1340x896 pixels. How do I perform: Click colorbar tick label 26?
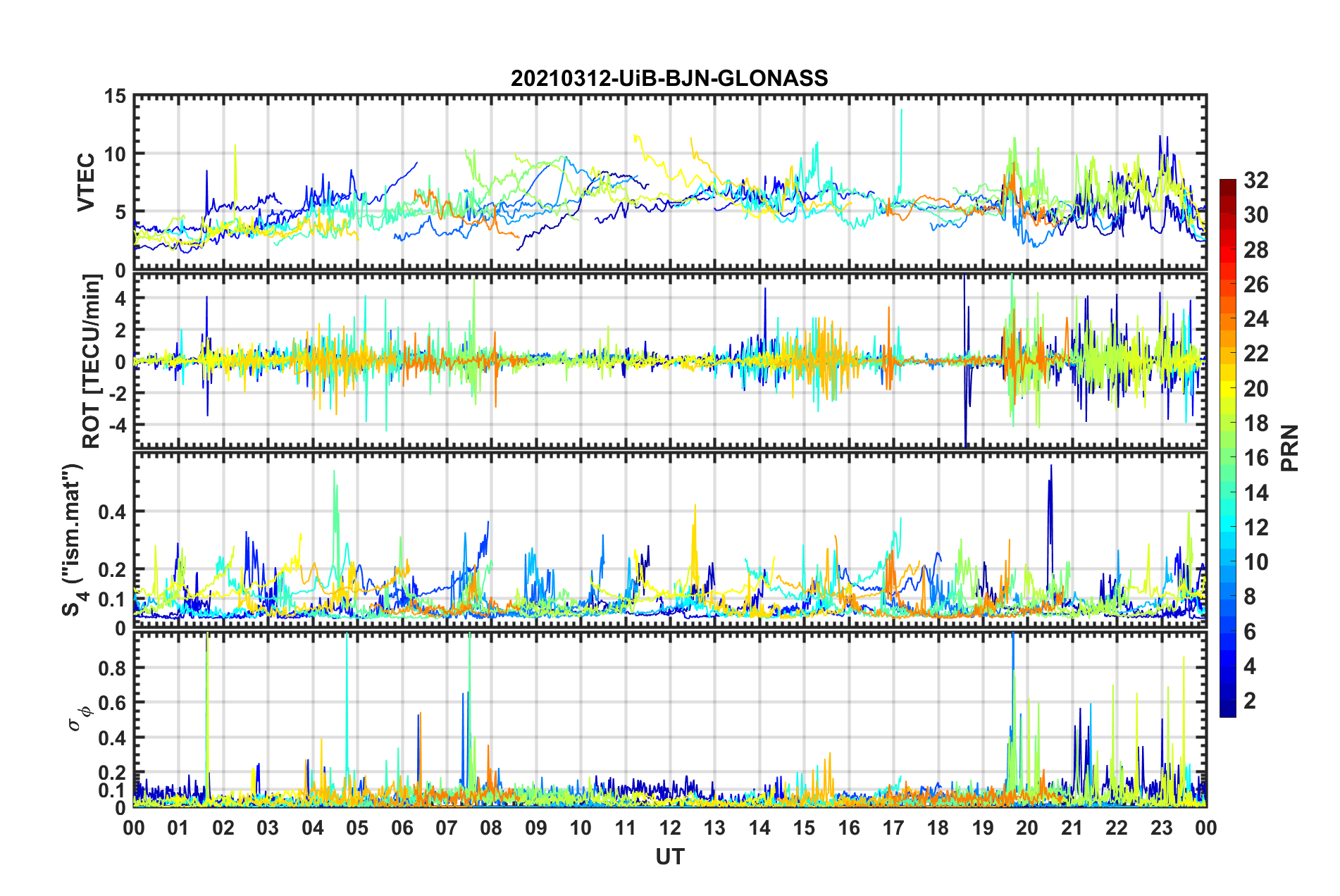pyautogui.click(x=1255, y=285)
